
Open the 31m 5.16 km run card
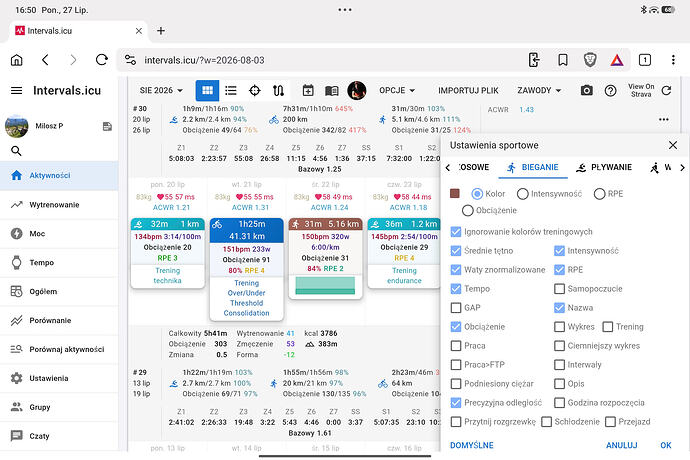point(326,258)
